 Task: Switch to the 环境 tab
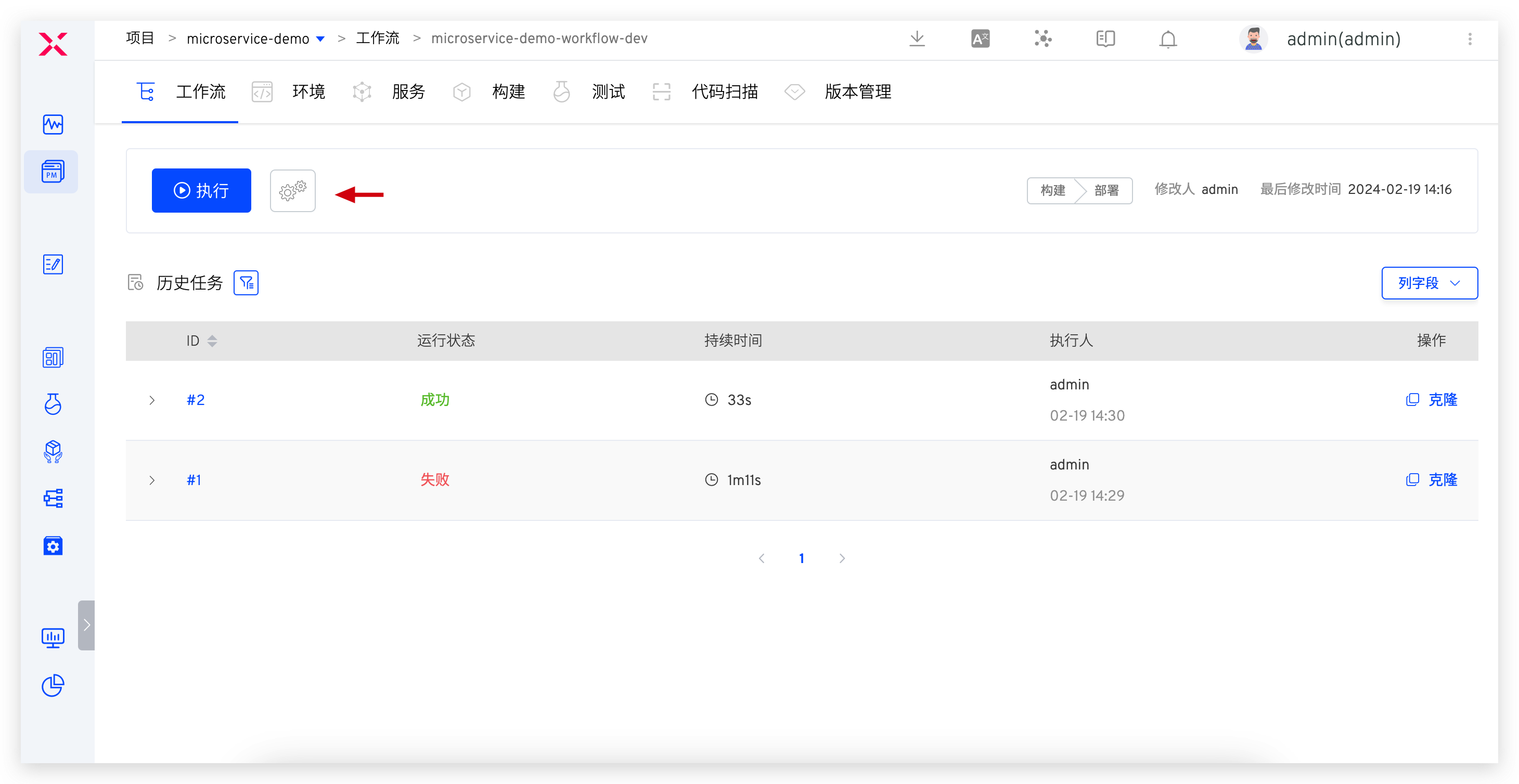[x=288, y=92]
